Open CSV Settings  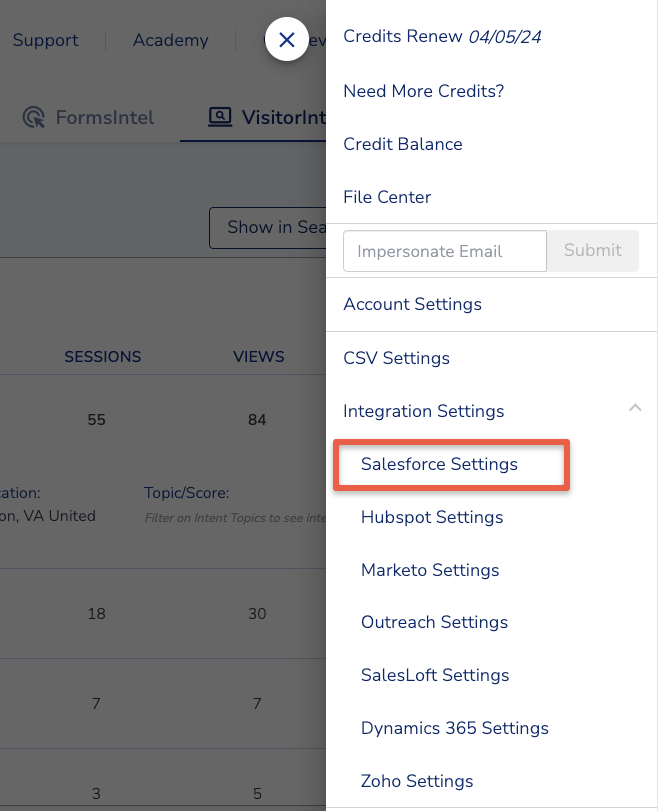point(396,358)
